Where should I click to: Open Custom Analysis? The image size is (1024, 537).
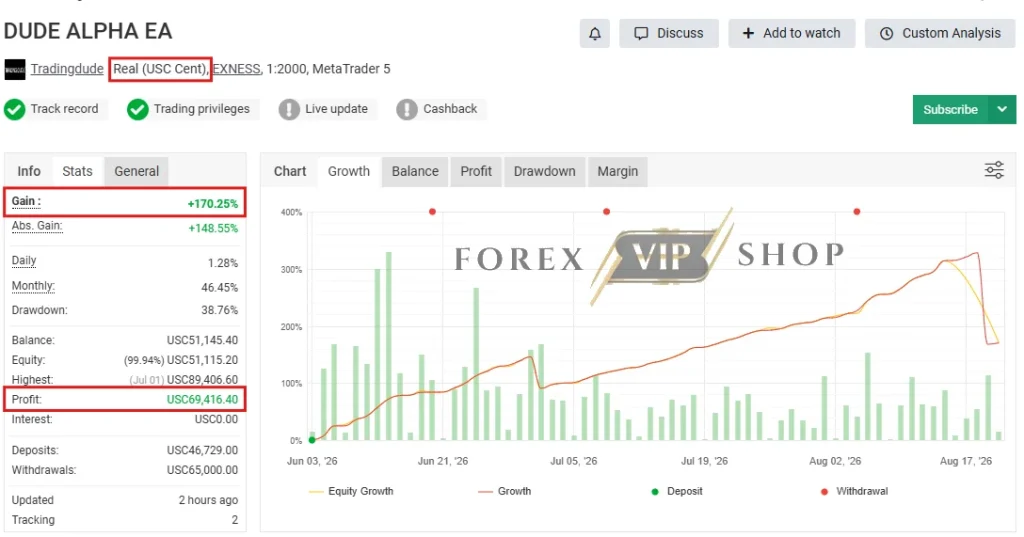tap(940, 33)
